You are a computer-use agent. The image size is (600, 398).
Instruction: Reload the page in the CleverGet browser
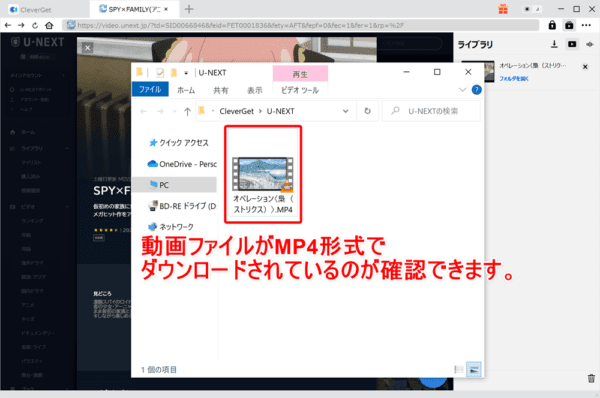(35, 25)
